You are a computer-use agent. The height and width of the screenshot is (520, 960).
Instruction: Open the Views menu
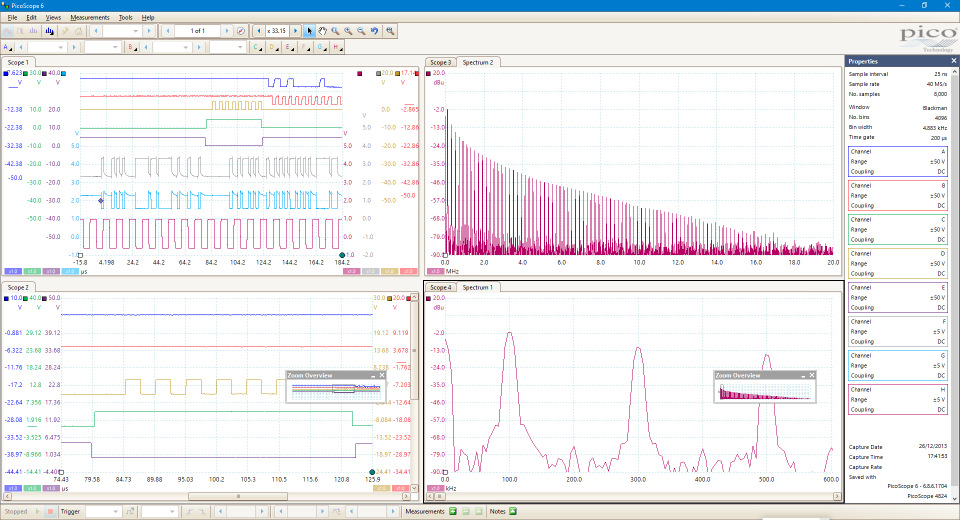click(53, 18)
